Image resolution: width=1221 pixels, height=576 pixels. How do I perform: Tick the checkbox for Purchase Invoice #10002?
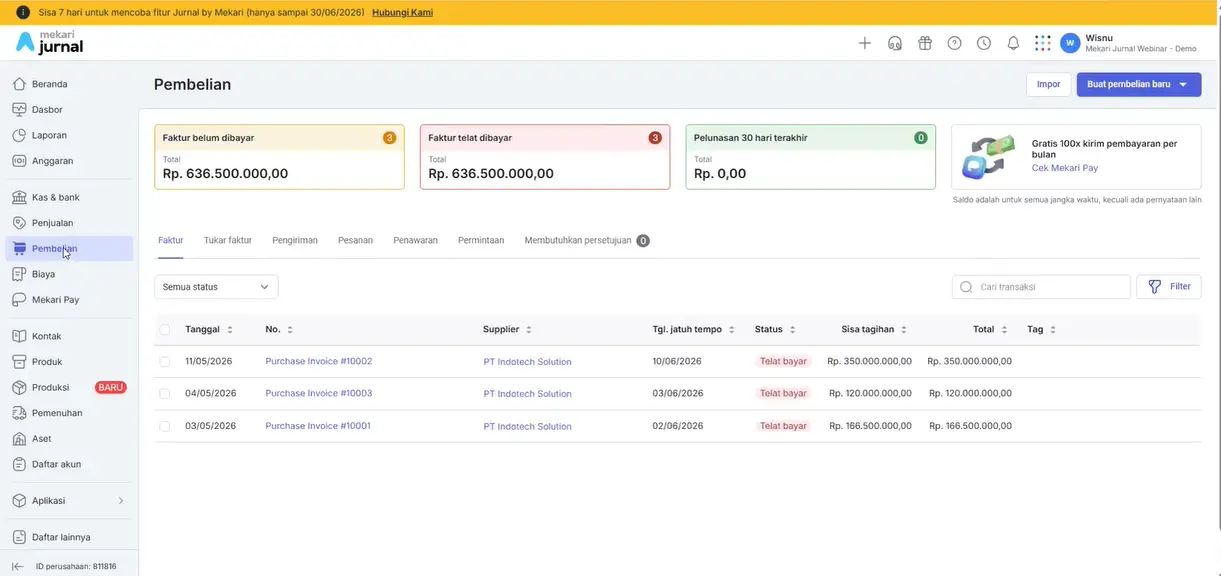165,361
